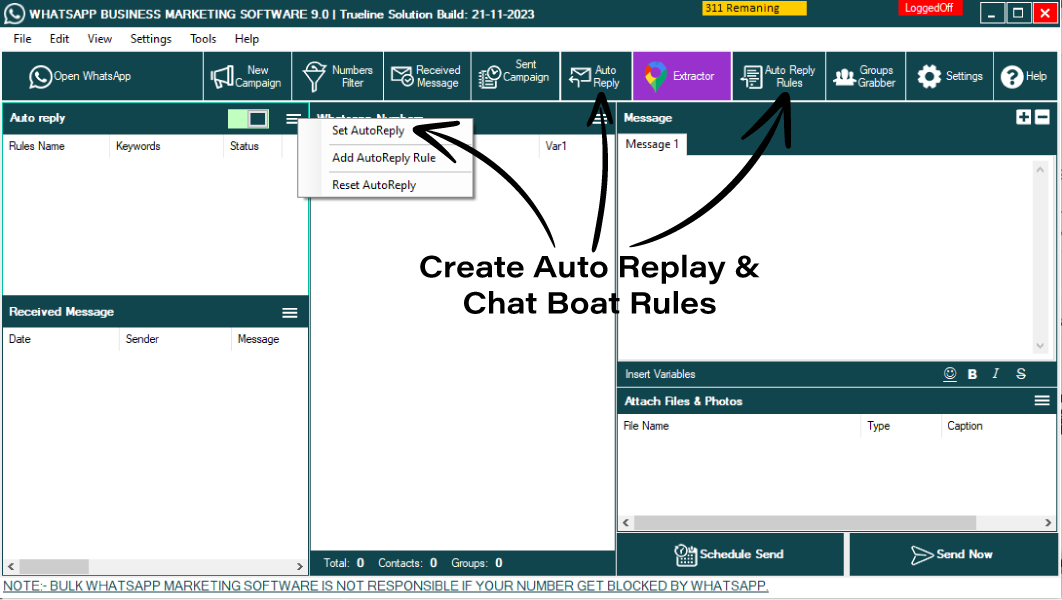The width and height of the screenshot is (1062, 600).
Task: Switch to the Message 1 tab
Action: point(652,144)
